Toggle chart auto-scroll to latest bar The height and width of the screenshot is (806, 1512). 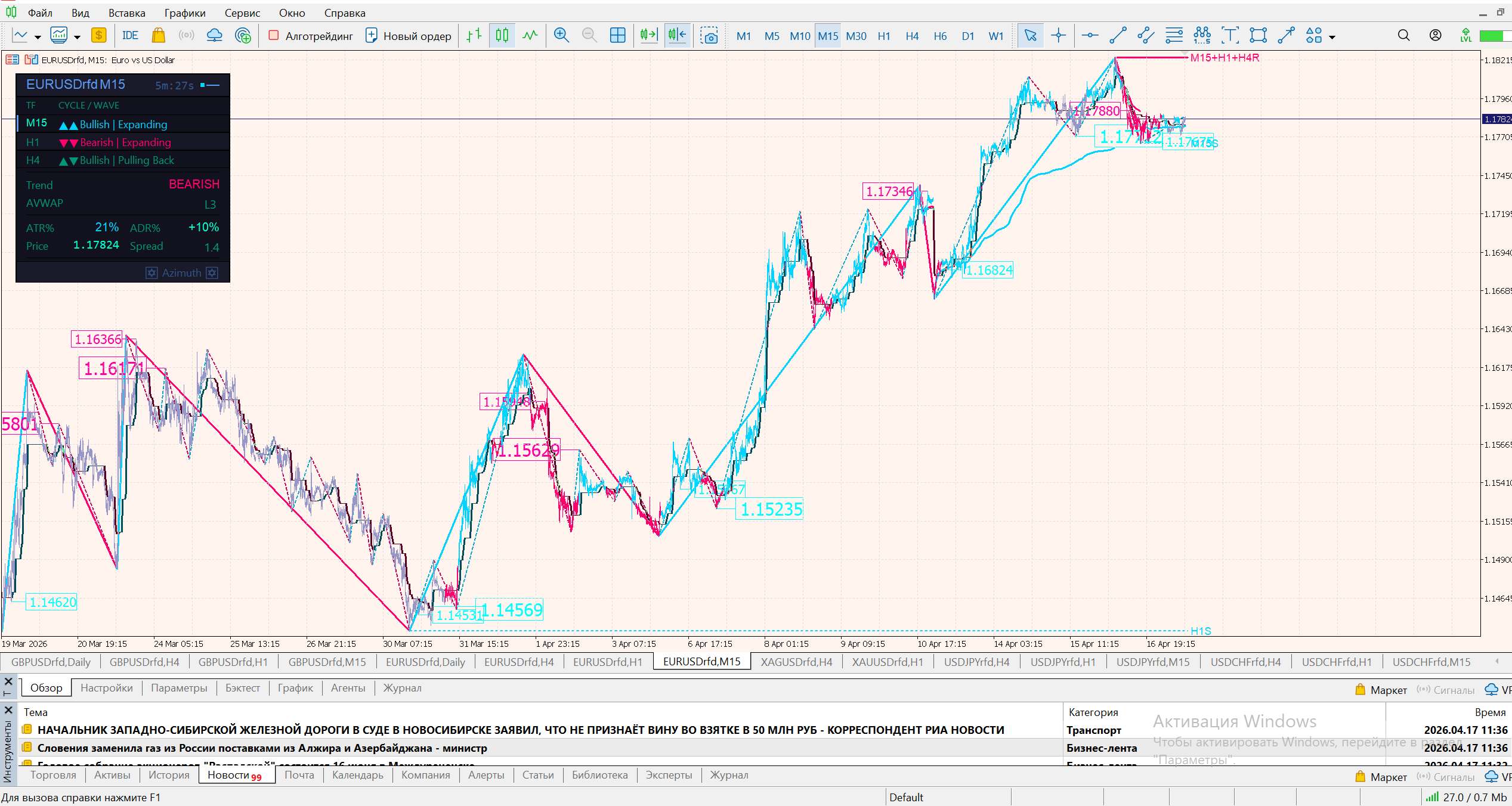tap(648, 36)
